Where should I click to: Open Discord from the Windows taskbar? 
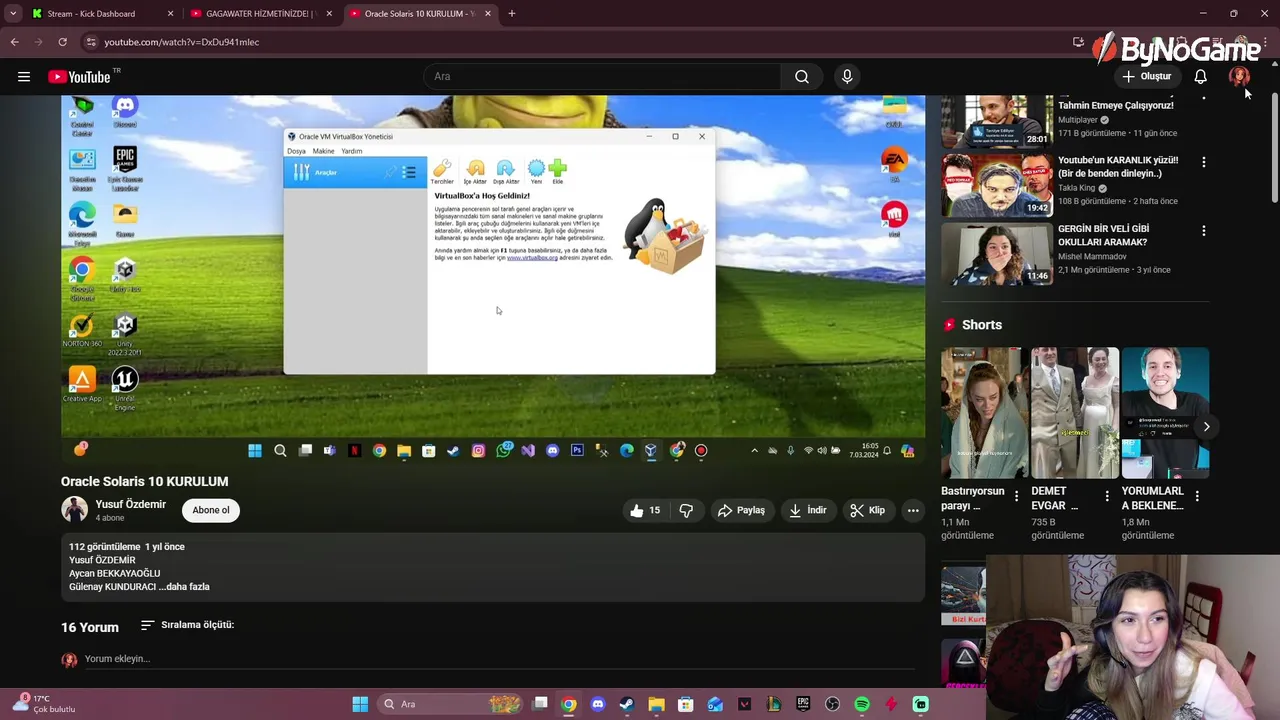pos(598,704)
